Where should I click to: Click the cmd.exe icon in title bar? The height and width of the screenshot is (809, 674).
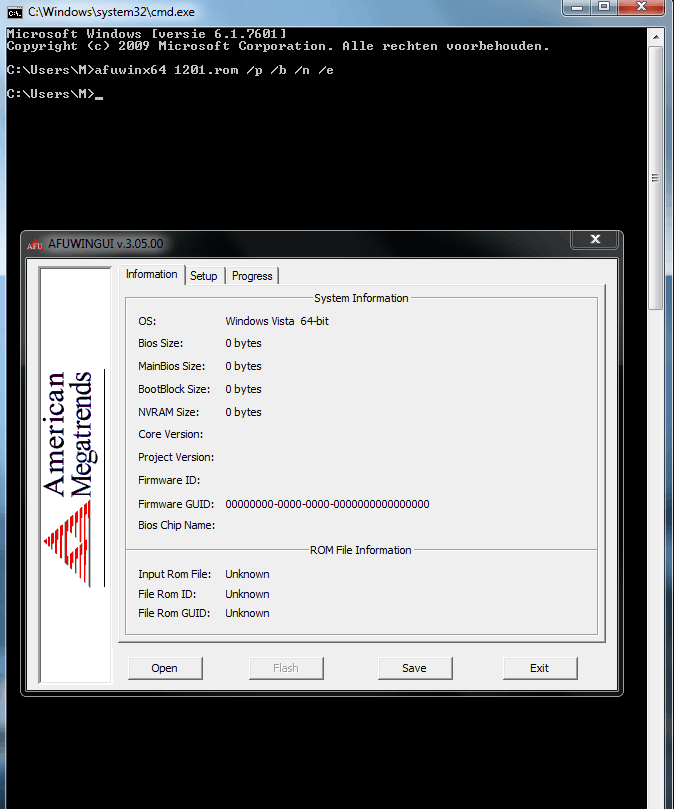[x=14, y=12]
